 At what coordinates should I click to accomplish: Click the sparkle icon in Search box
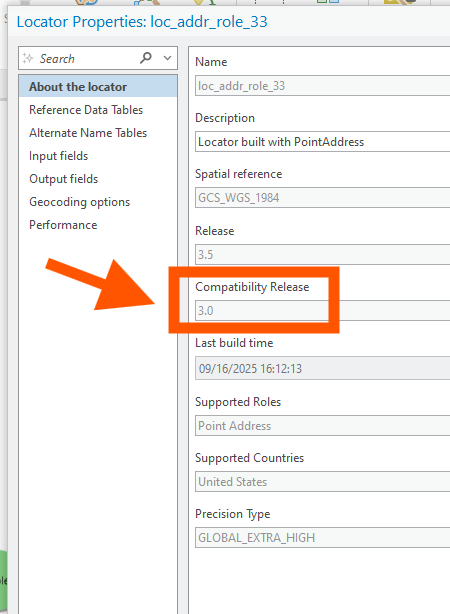[28, 58]
